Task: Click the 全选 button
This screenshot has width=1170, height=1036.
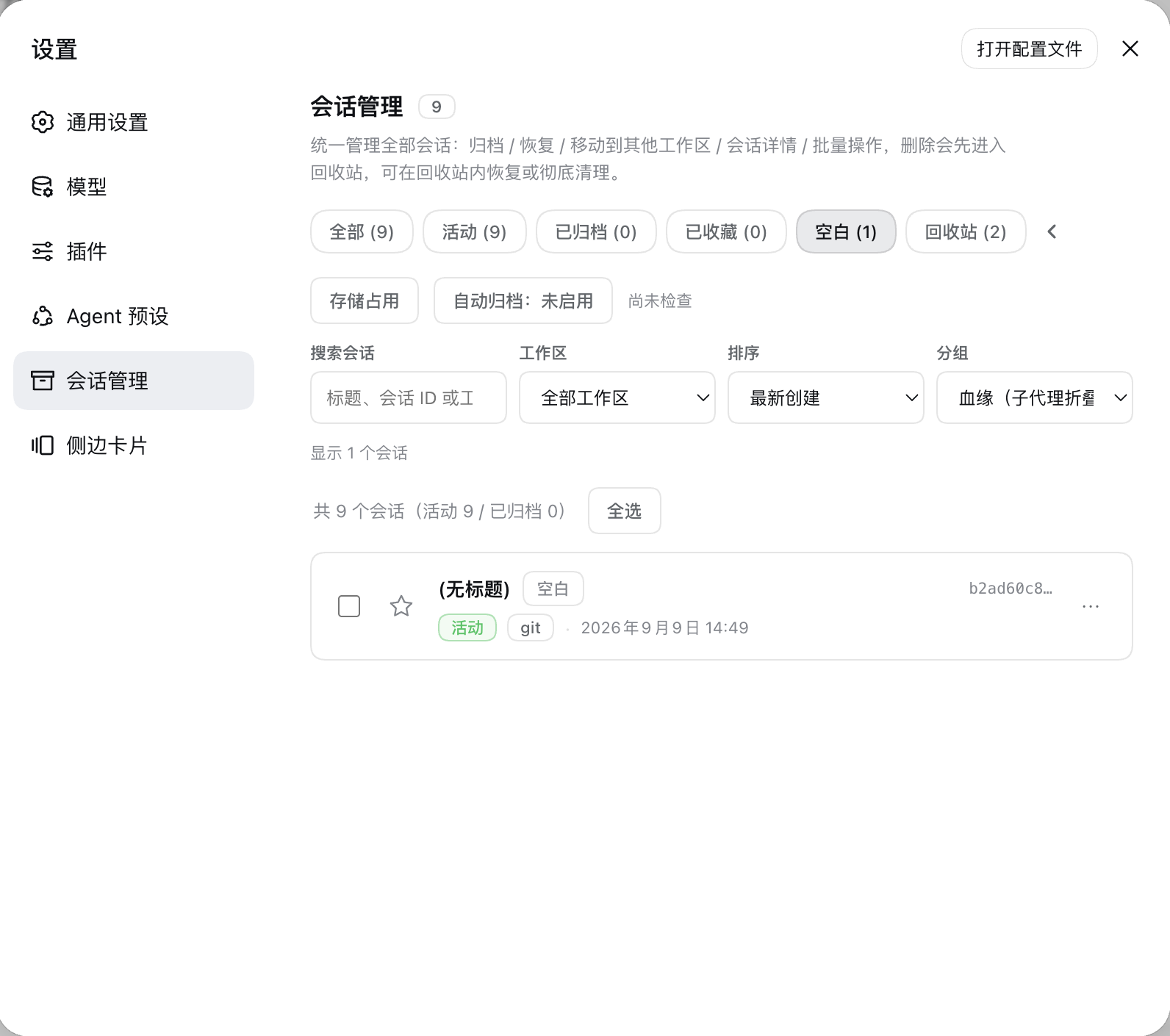Action: pos(625,511)
